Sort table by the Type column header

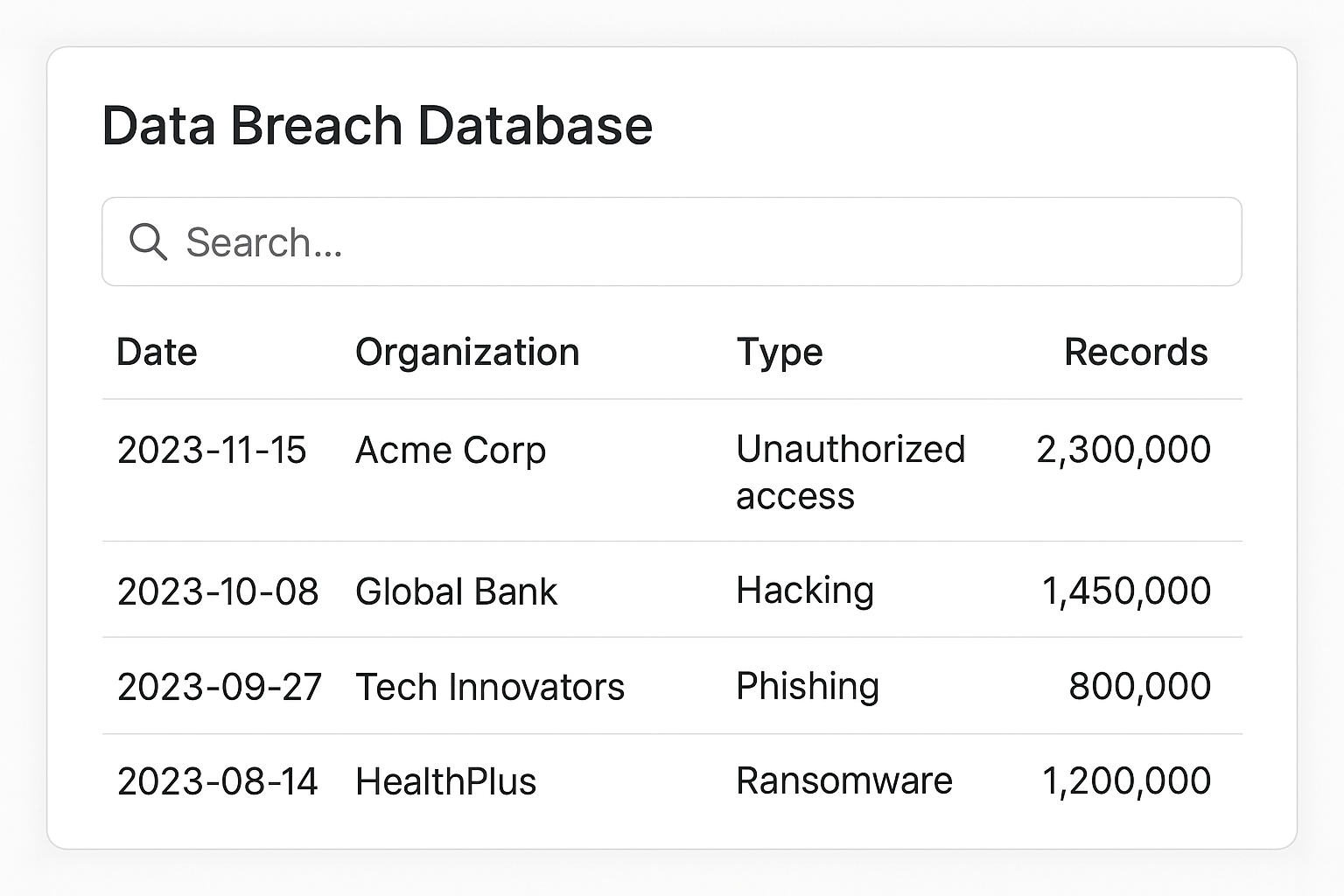(x=779, y=352)
